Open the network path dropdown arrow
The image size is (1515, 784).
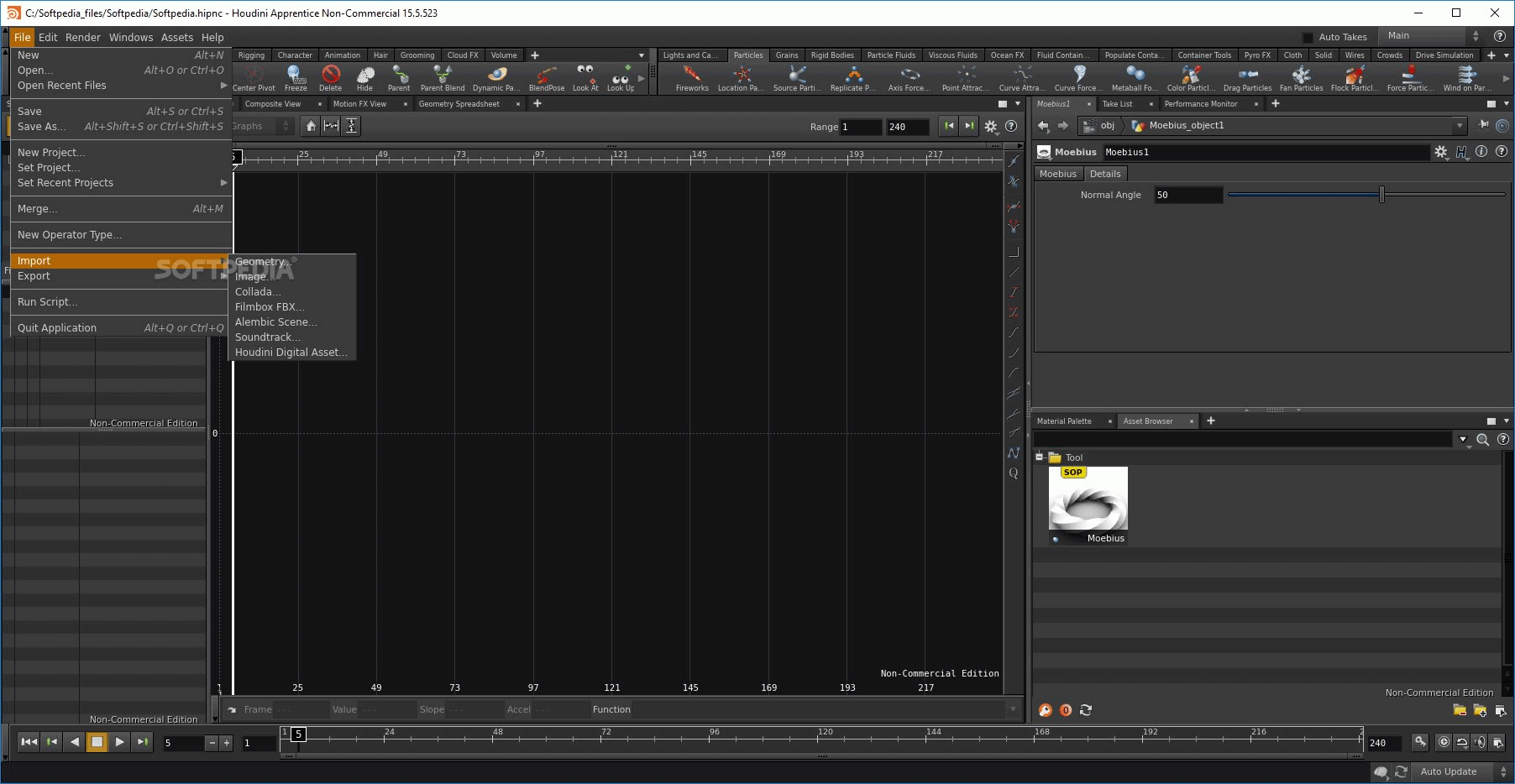pos(1460,125)
